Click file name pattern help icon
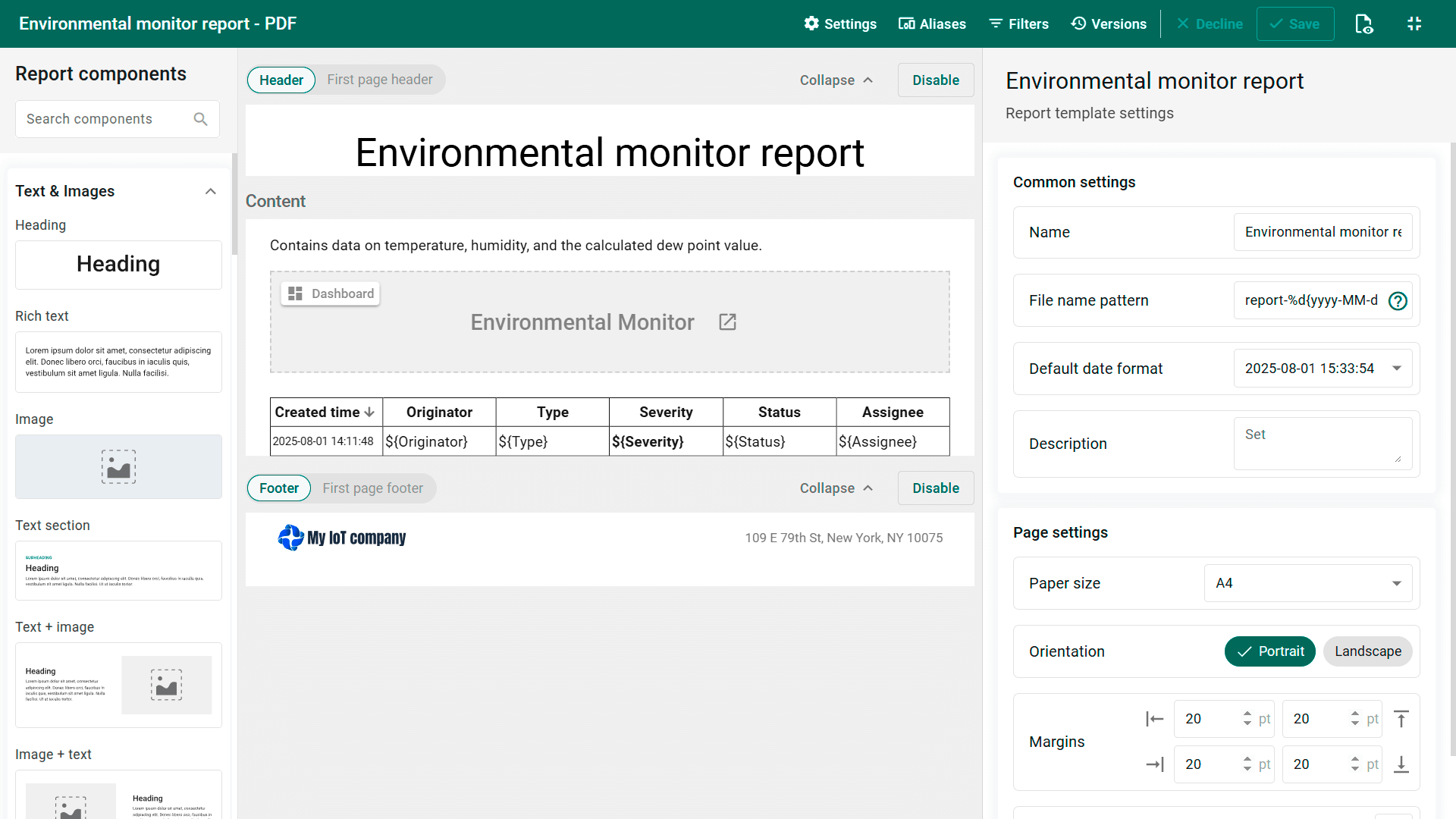 [x=1398, y=301]
